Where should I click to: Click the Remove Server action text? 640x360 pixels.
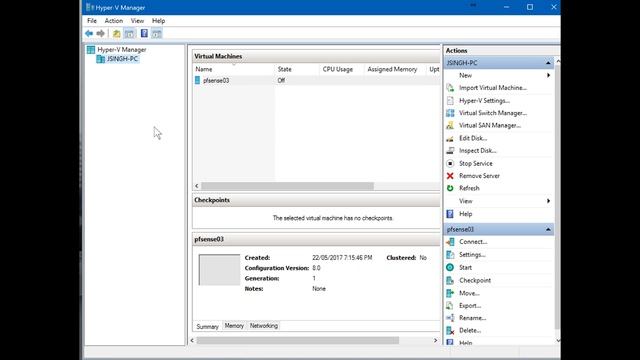(x=479, y=176)
